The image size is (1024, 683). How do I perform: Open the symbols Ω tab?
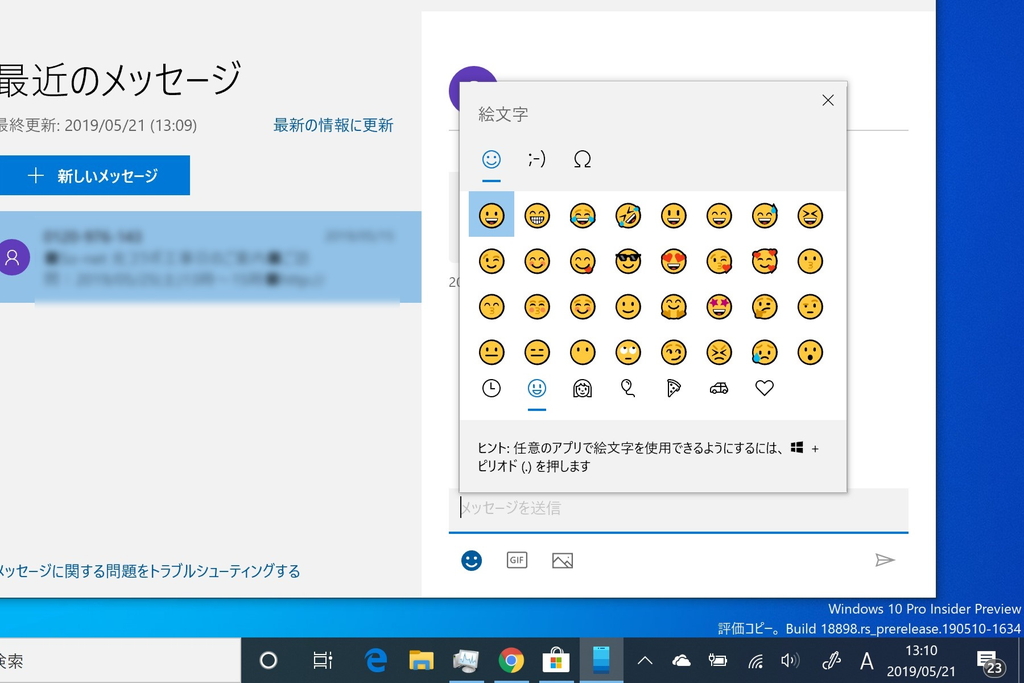[582, 158]
